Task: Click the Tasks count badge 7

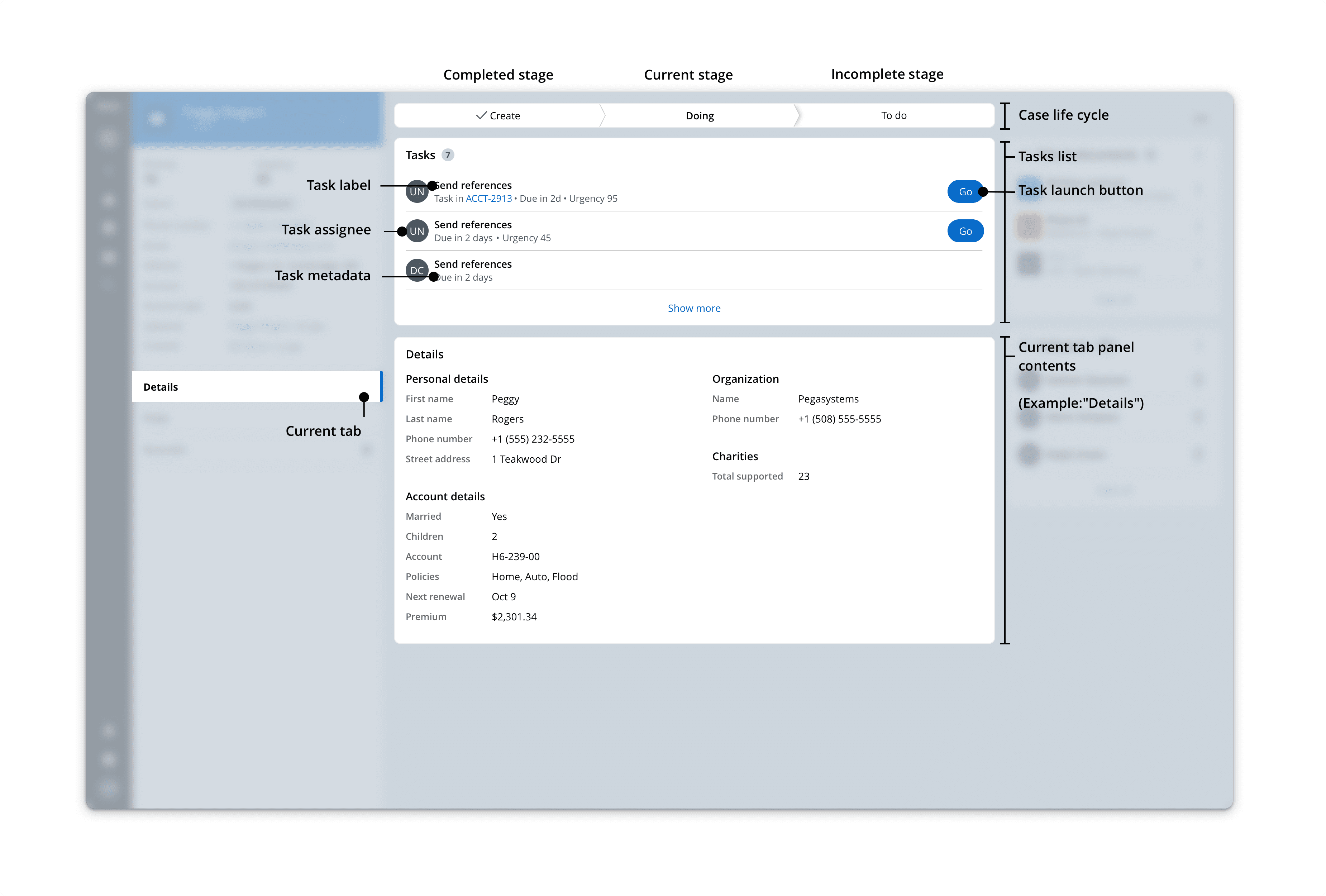Action: 448,155
